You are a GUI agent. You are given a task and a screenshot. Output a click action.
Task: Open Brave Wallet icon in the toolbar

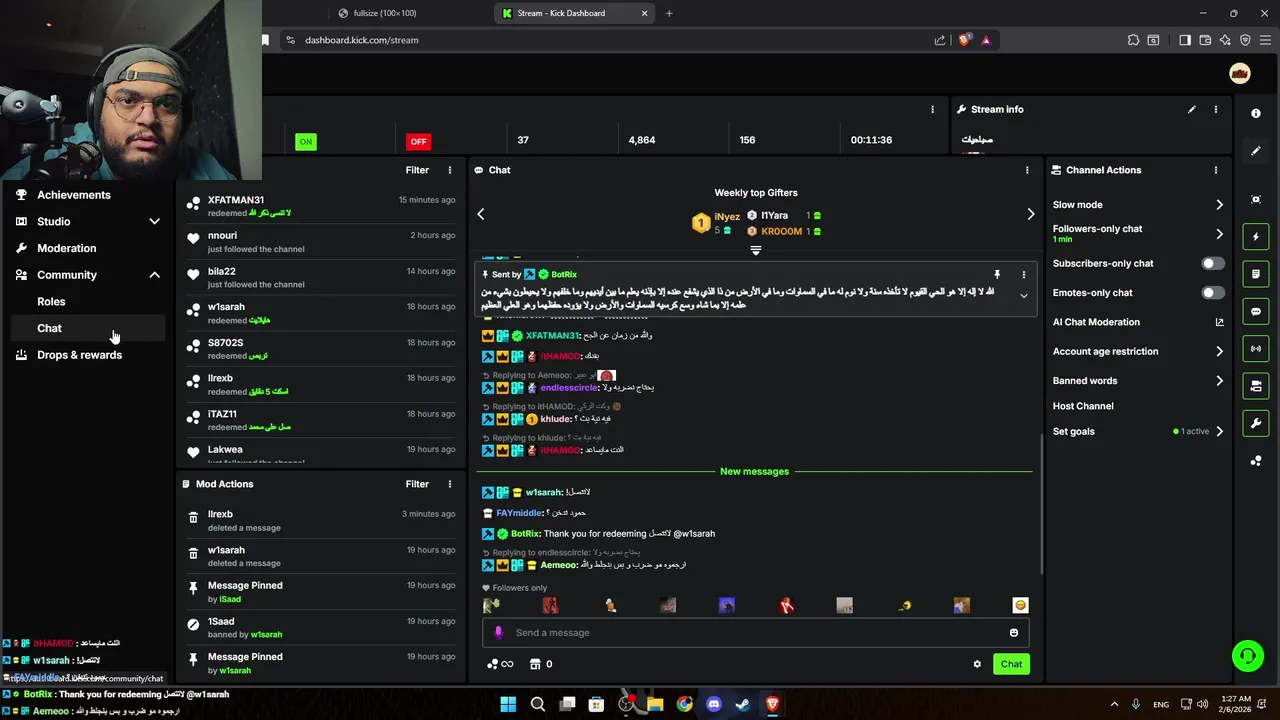[1205, 40]
